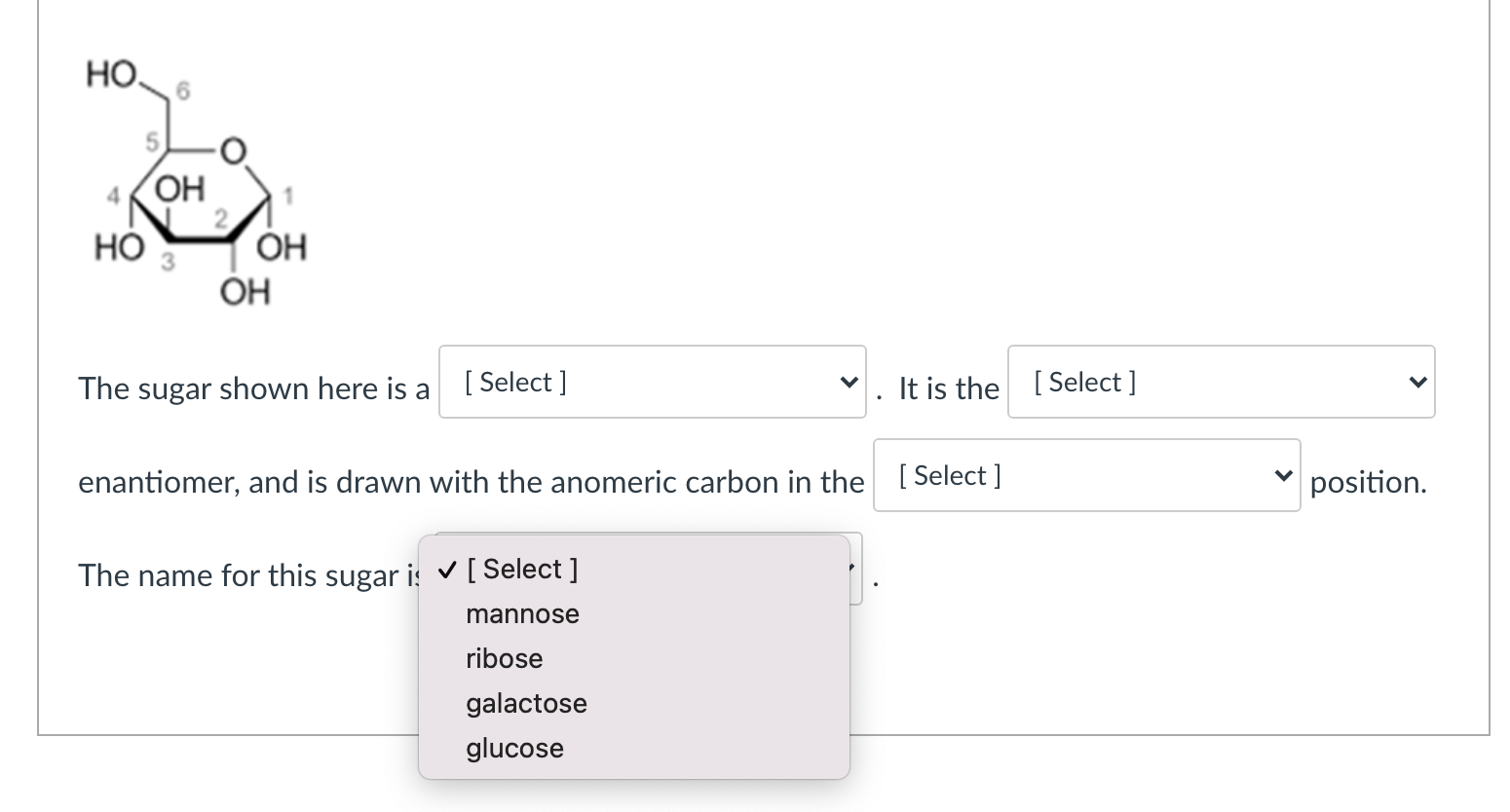Open the anomeric carbon position dropdown
This screenshot has height=812, width=1510.
[1085, 476]
